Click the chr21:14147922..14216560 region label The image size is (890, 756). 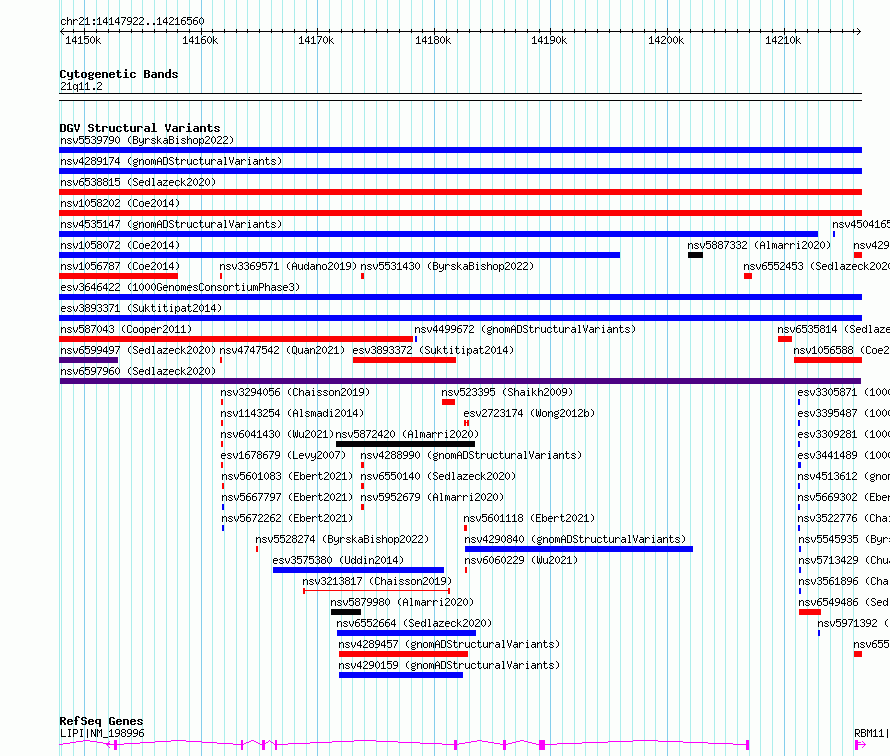click(x=132, y=21)
